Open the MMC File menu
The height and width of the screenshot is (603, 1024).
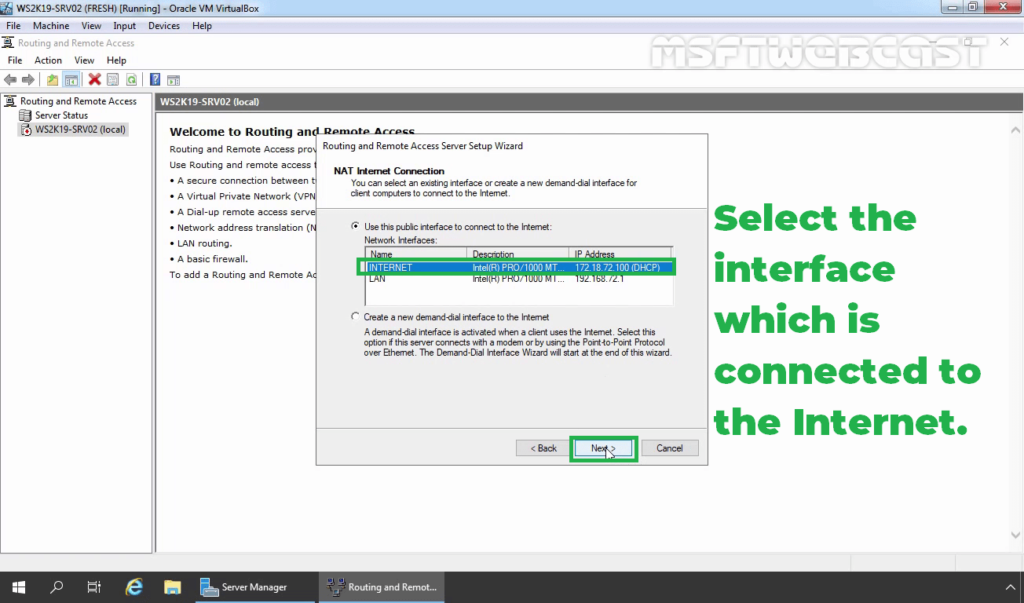point(14,60)
